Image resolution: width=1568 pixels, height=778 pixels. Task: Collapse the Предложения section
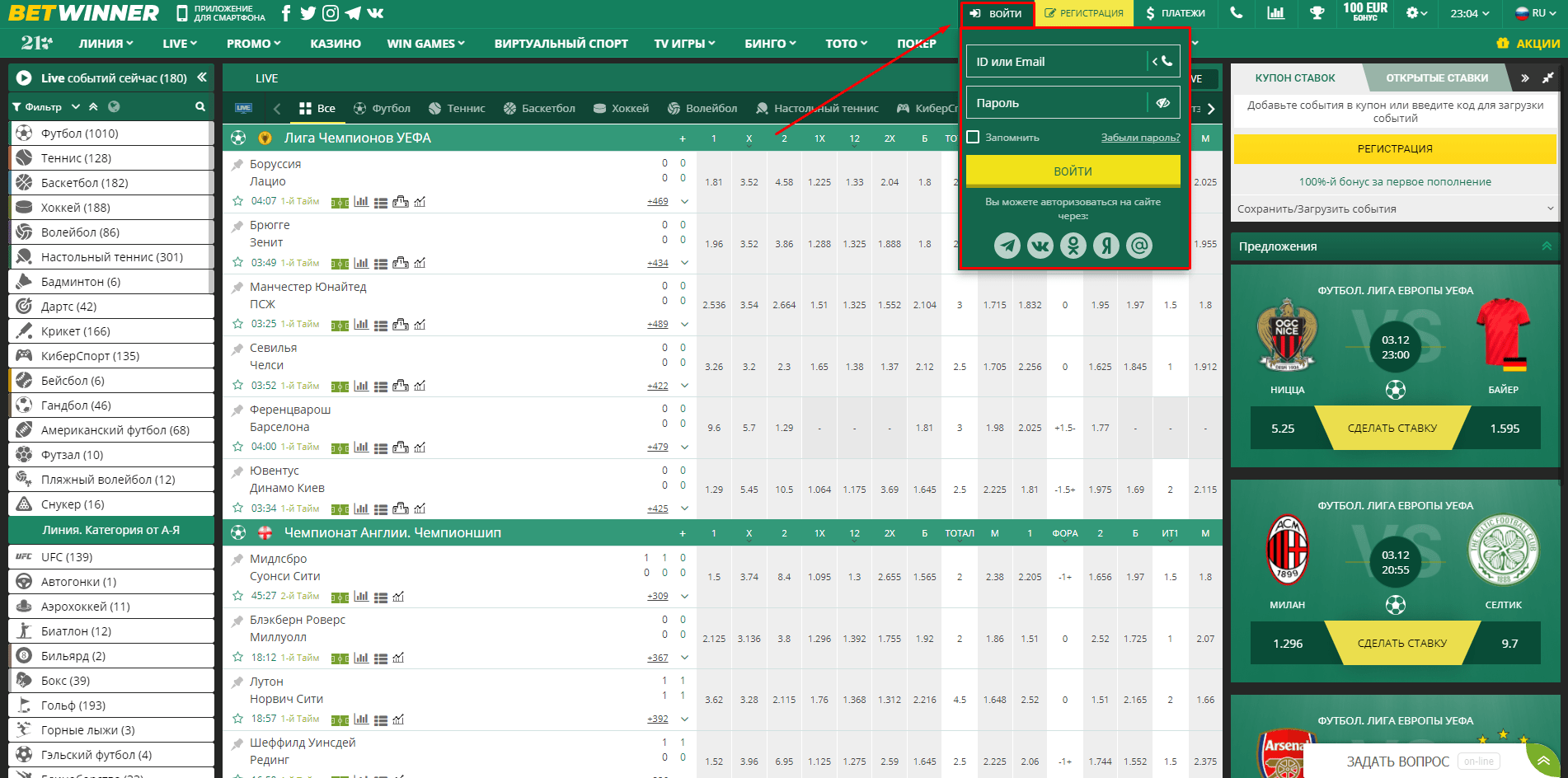tap(1547, 246)
